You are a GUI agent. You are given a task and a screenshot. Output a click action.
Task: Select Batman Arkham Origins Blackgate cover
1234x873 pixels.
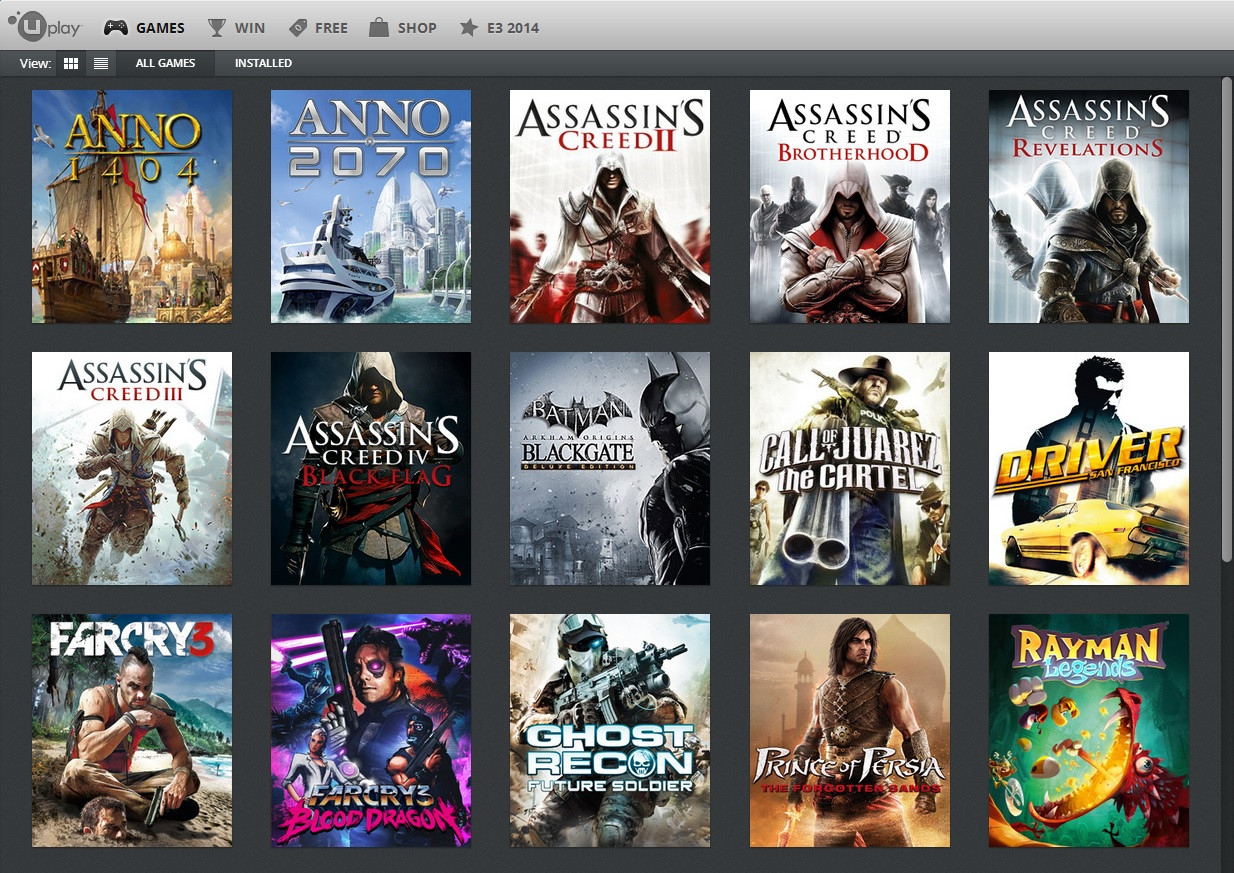click(610, 468)
